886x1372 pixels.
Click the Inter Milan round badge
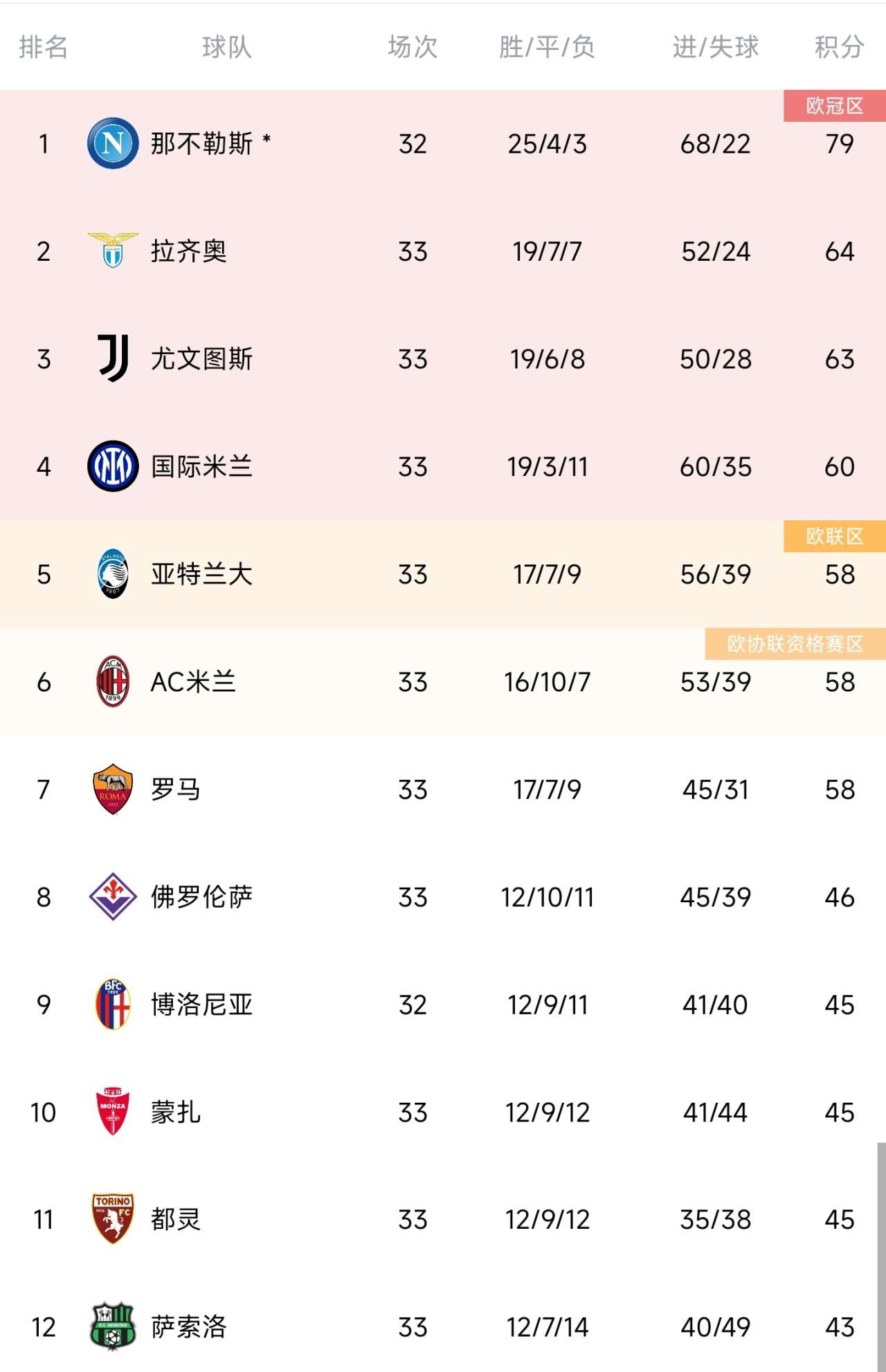point(113,466)
